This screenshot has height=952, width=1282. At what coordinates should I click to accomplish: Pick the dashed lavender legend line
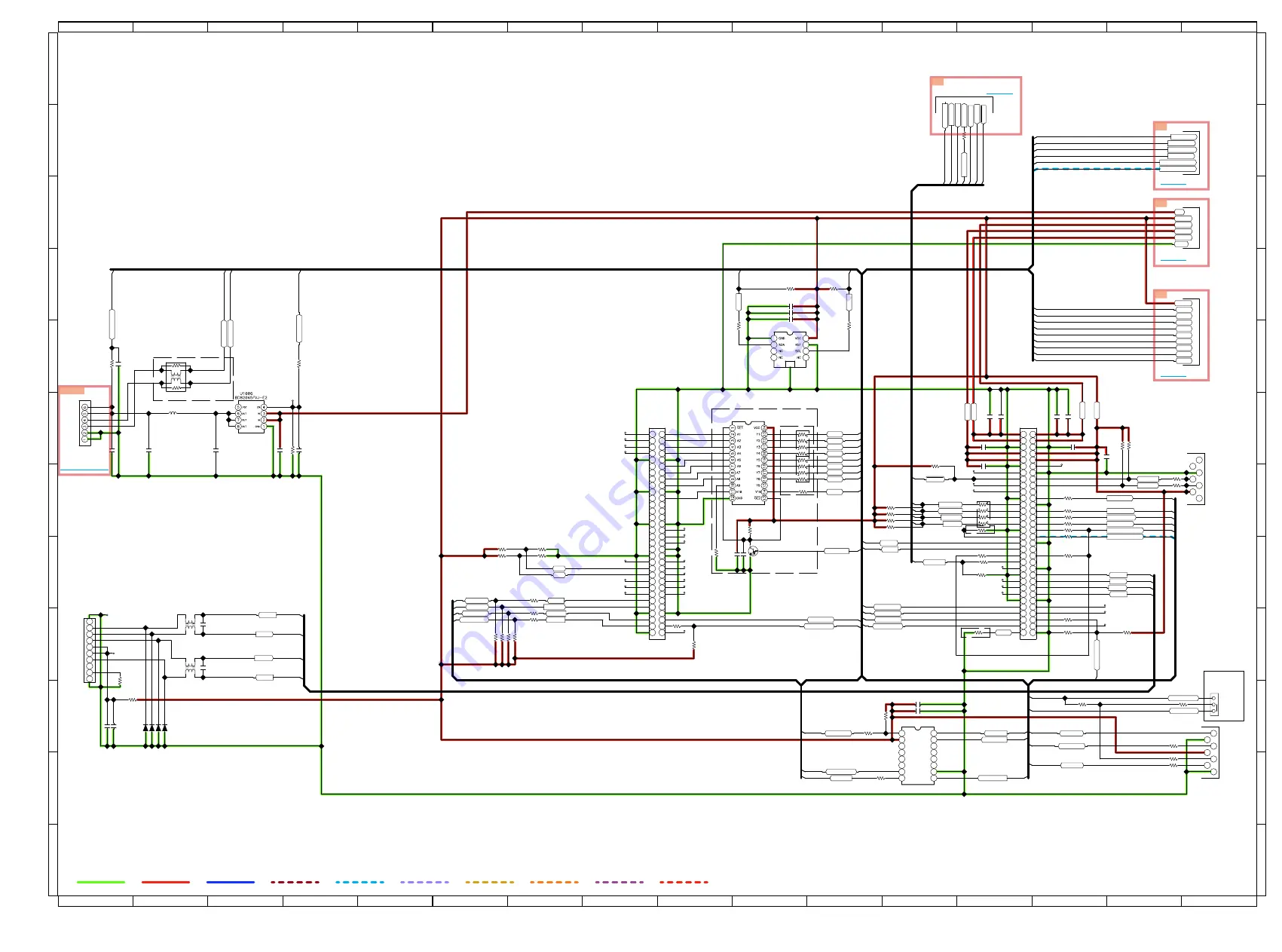coord(425,882)
